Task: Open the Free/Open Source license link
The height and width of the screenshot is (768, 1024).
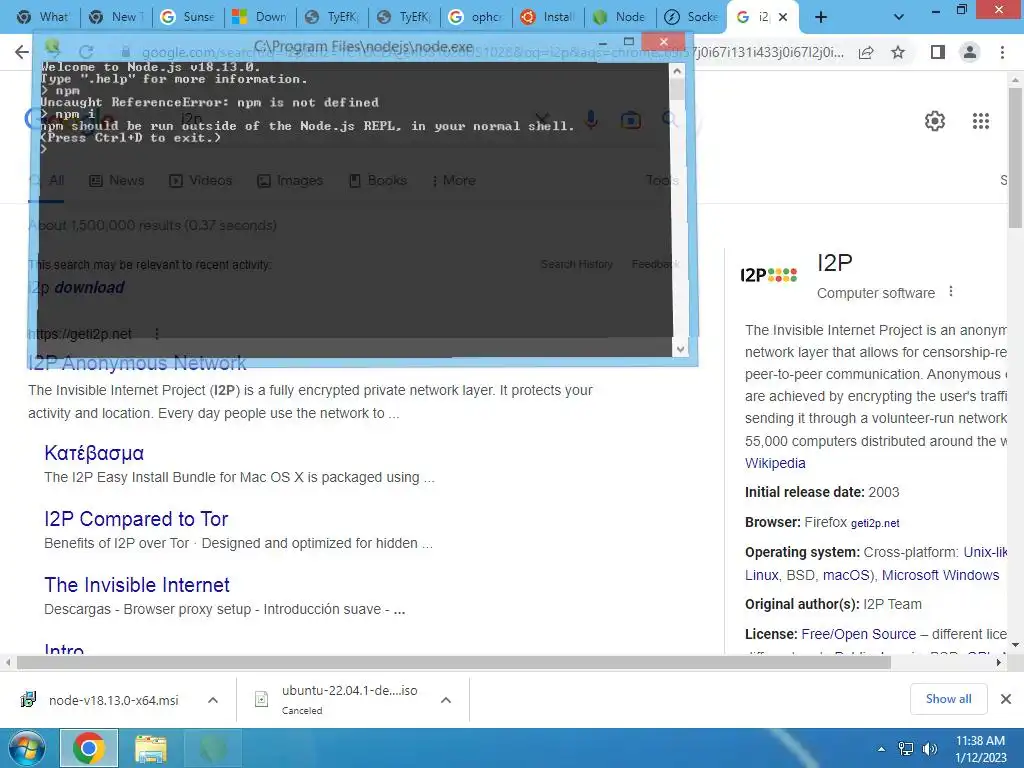Action: 858,634
